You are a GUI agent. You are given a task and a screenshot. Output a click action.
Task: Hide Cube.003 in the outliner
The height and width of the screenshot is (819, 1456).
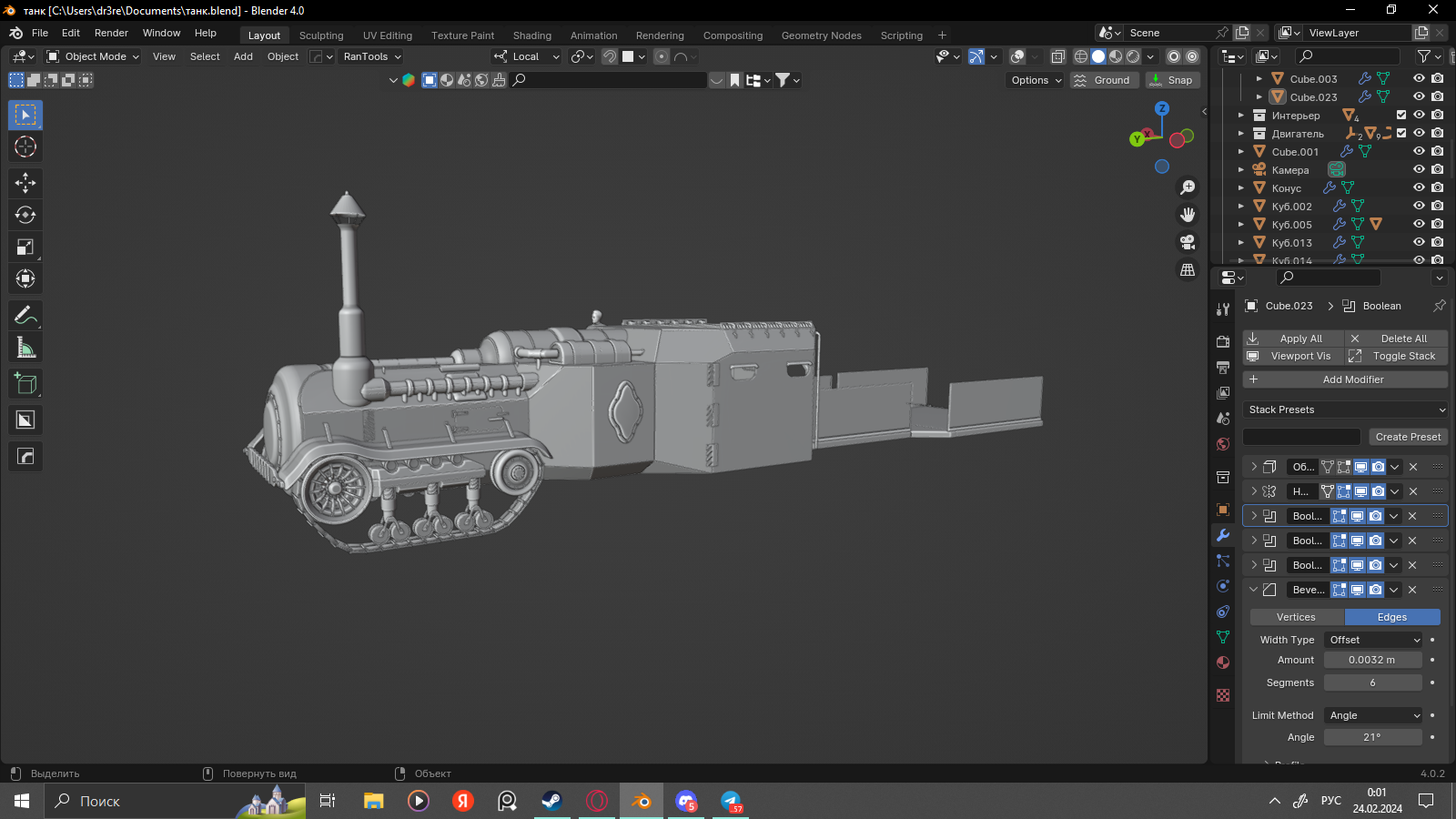[1419, 78]
